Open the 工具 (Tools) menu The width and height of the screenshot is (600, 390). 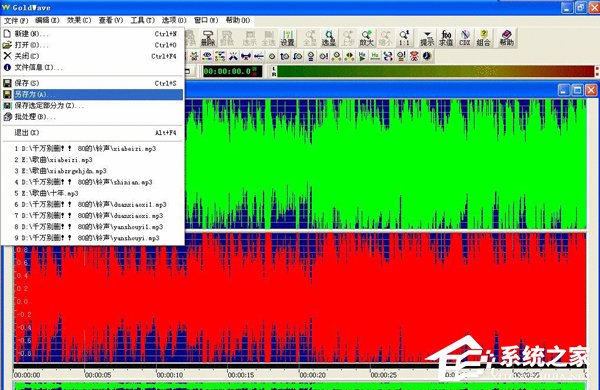[142, 20]
